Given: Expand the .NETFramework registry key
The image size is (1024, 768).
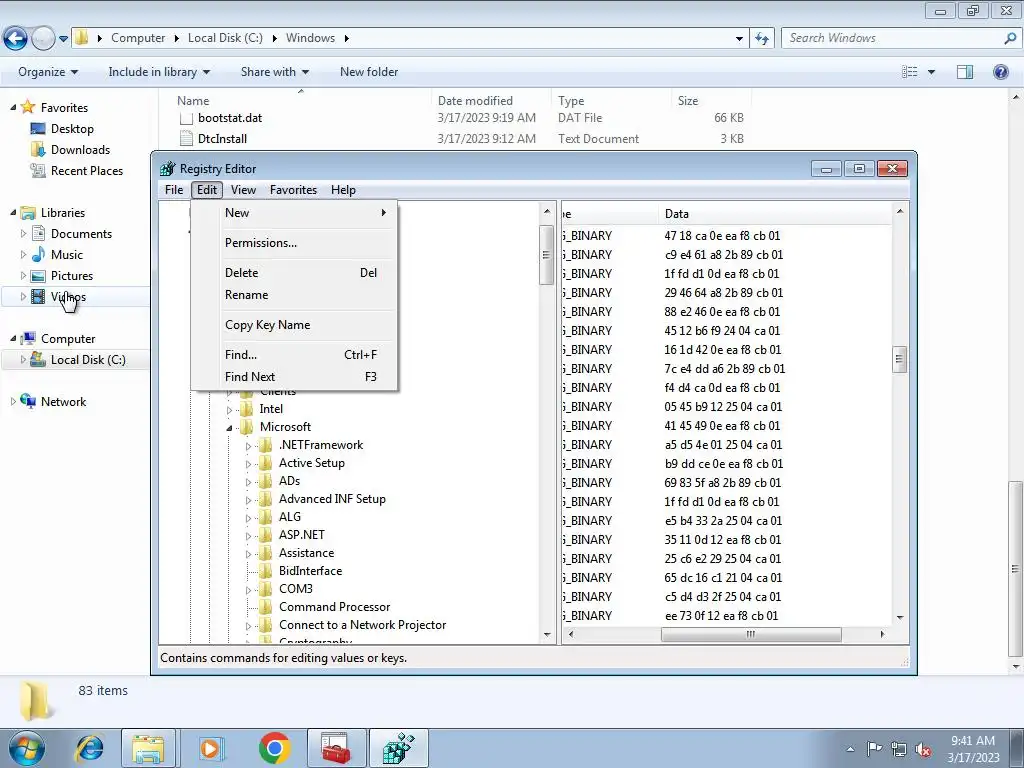Looking at the screenshot, I should (x=248, y=446).
